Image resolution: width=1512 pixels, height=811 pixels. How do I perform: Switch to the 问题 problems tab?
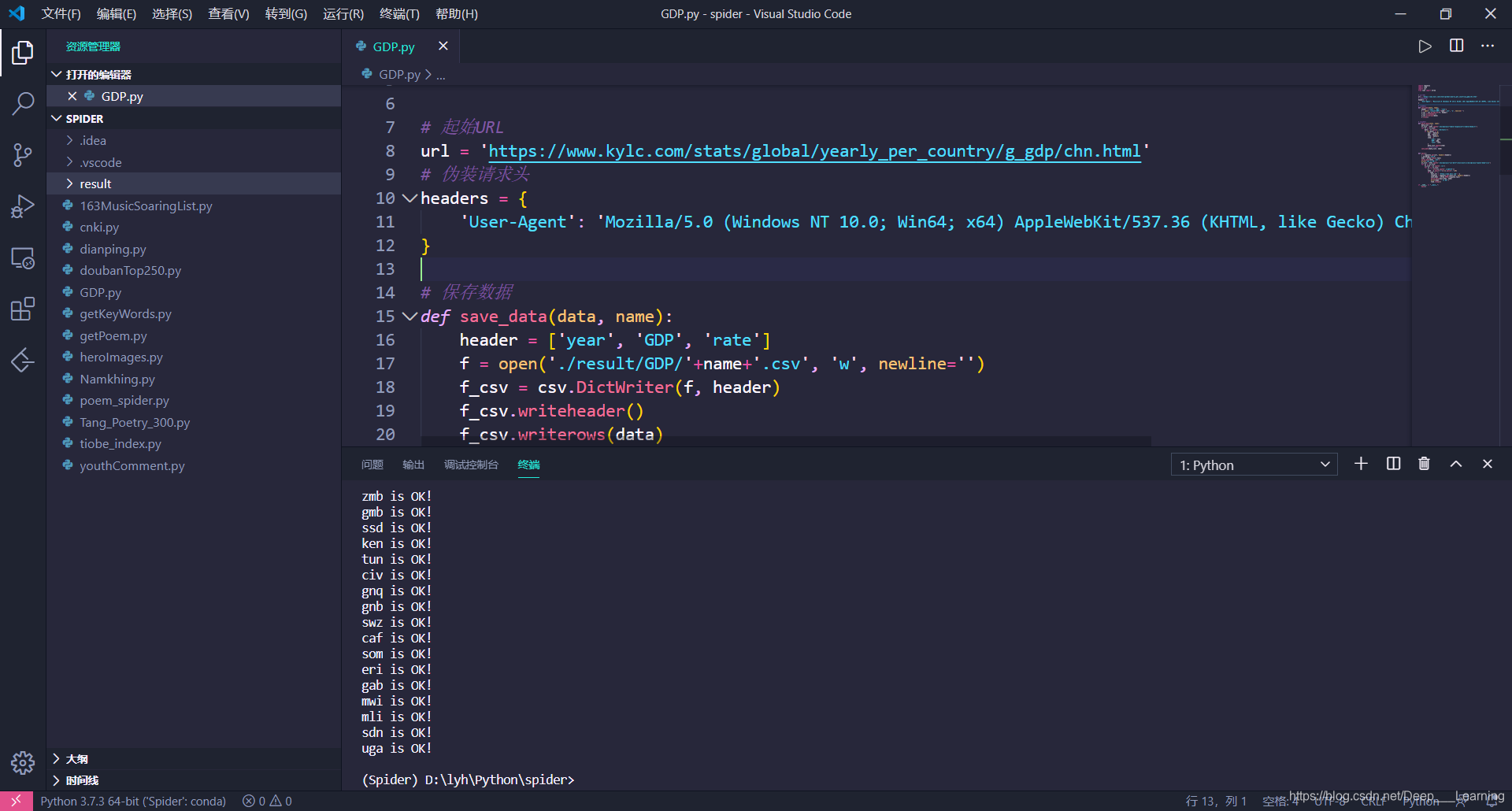[x=372, y=465]
